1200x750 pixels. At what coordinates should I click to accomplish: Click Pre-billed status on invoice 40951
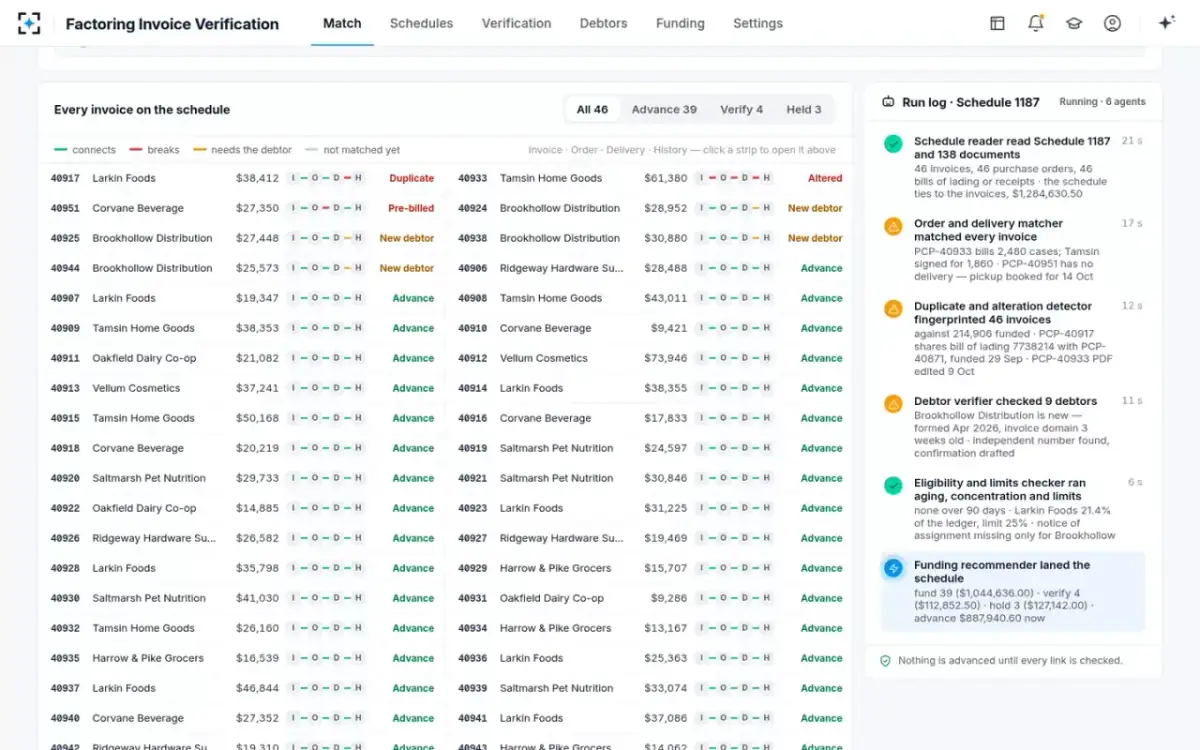point(411,208)
